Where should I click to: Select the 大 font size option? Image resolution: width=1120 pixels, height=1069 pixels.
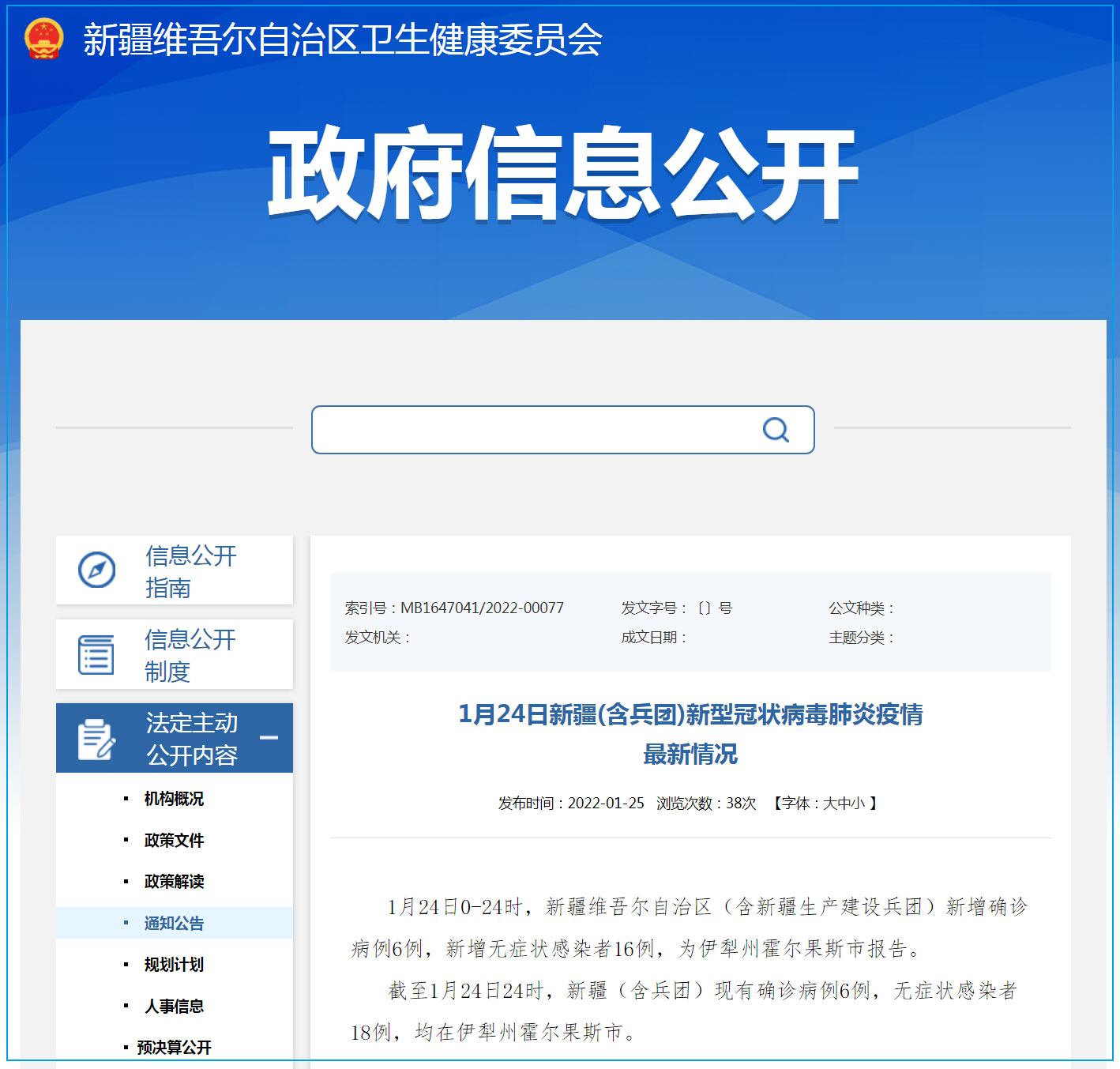point(829,804)
